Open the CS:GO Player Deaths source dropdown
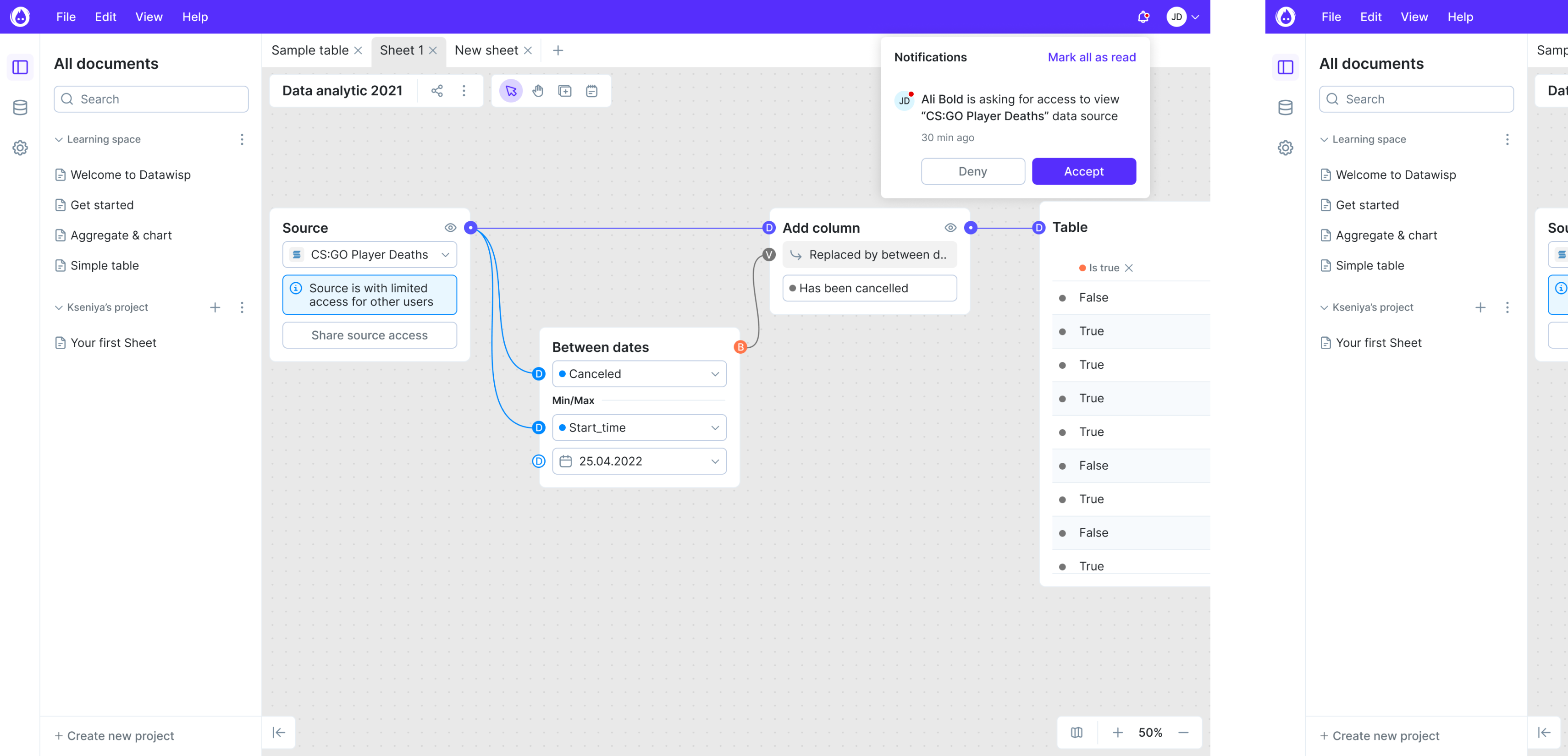1568x756 pixels. pos(370,254)
